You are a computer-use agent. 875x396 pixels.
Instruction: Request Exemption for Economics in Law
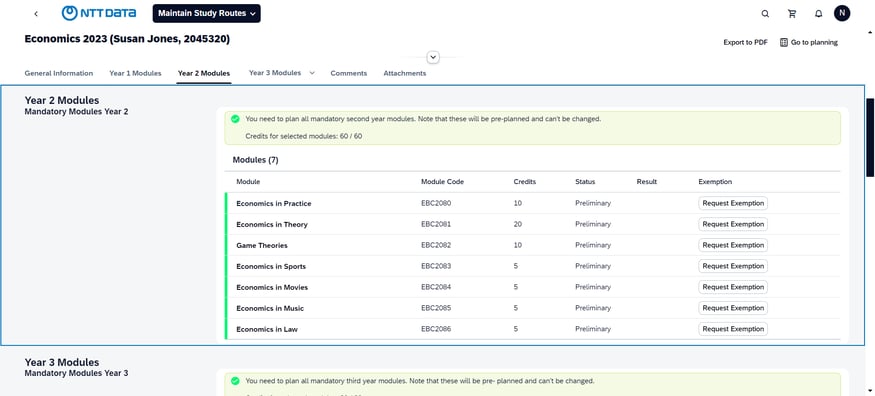pyautogui.click(x=733, y=329)
